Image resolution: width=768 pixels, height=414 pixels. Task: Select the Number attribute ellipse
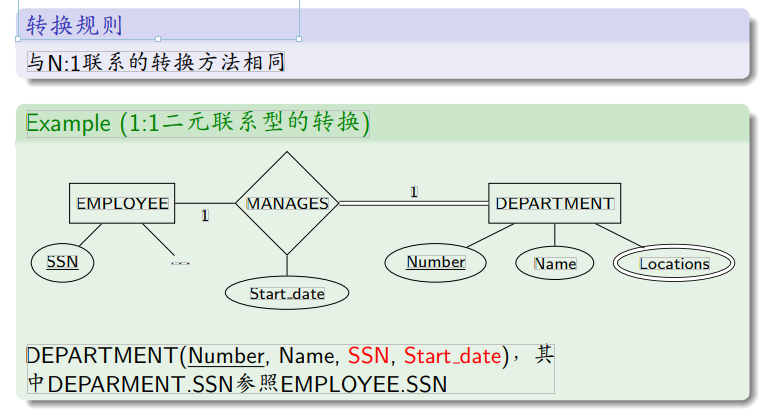(x=435, y=262)
